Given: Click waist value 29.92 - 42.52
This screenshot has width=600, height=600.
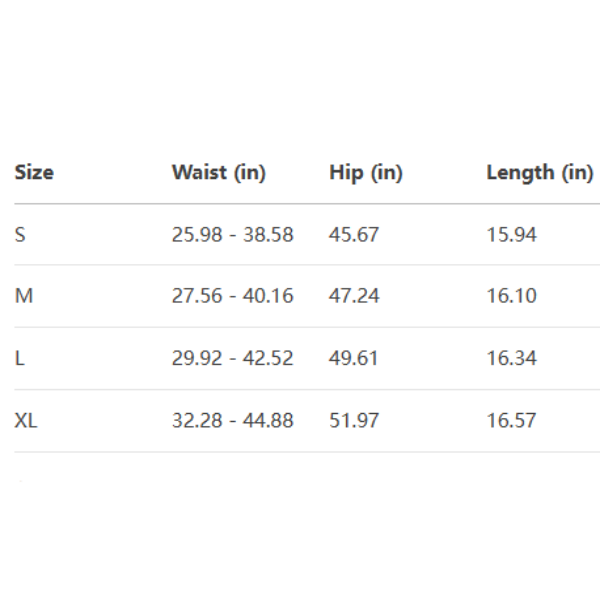Looking at the screenshot, I should coord(232,358).
